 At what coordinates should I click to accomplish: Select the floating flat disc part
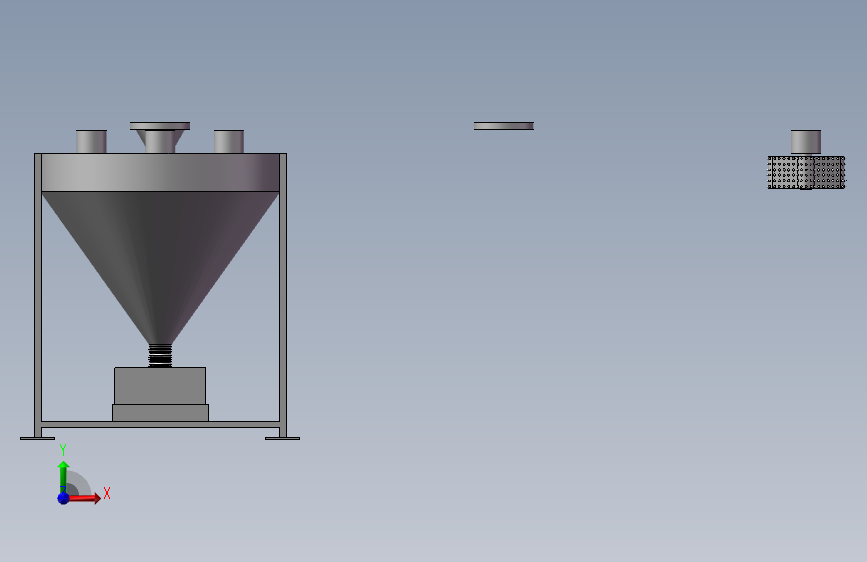pos(504,126)
